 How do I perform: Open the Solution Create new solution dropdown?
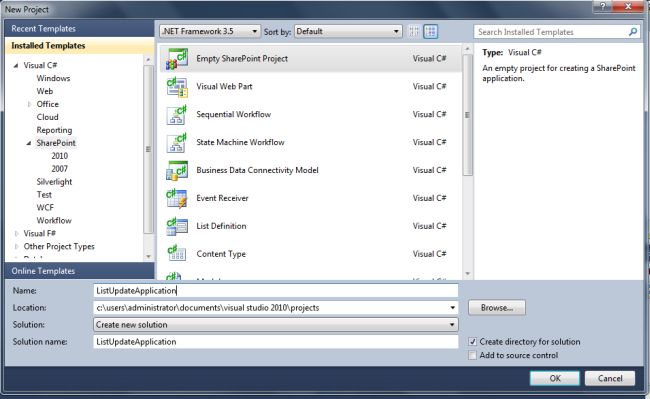(276, 325)
